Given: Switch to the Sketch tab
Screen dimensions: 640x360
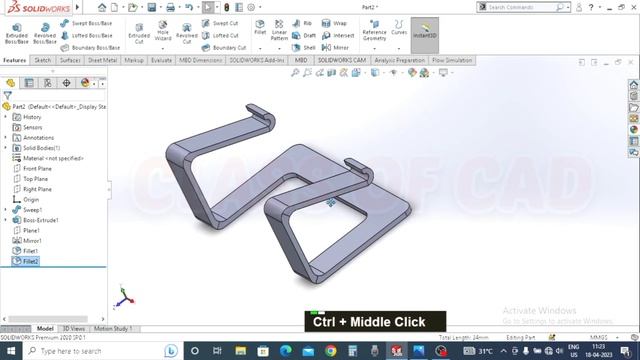Looking at the screenshot, I should 42,60.
